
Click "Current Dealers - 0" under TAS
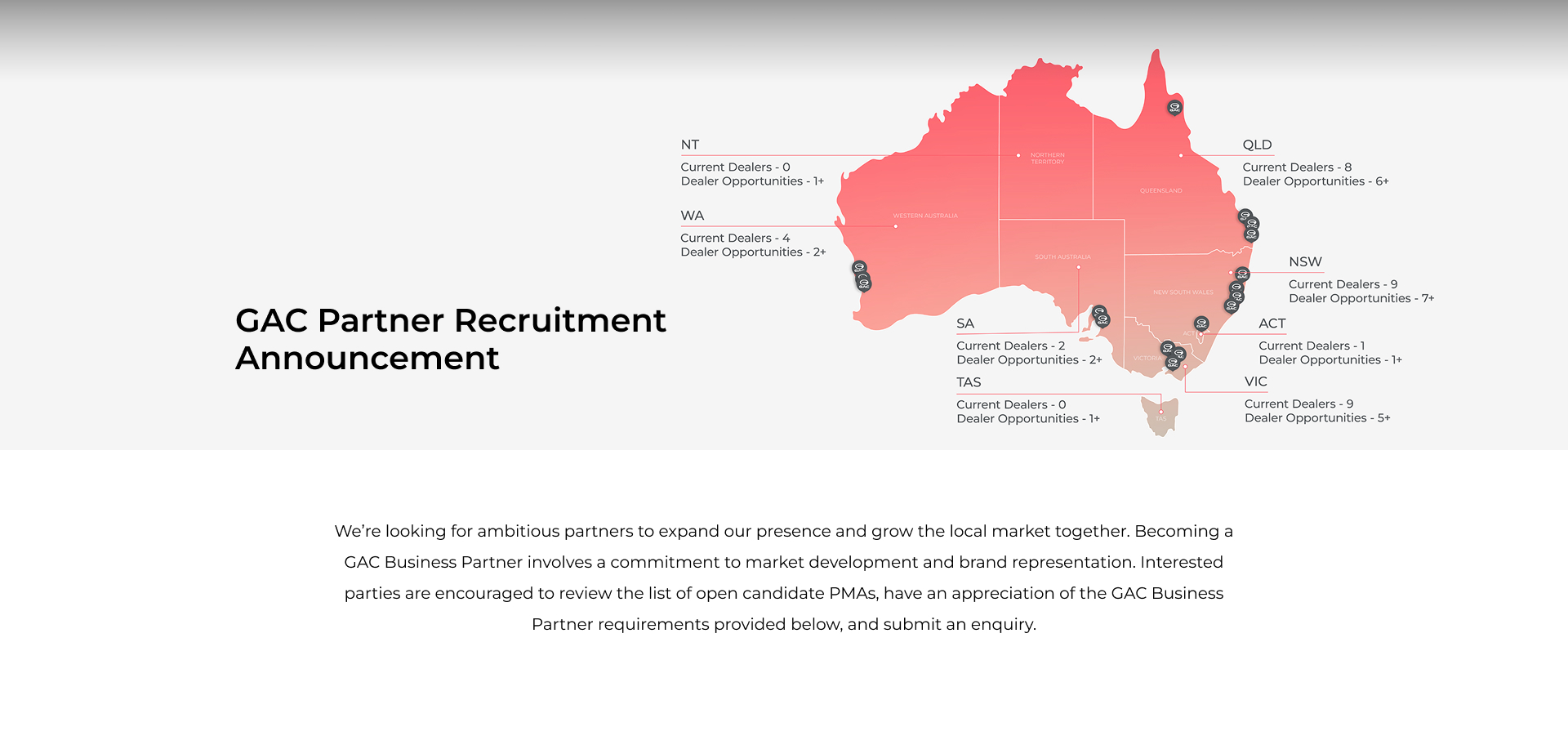coord(1011,405)
